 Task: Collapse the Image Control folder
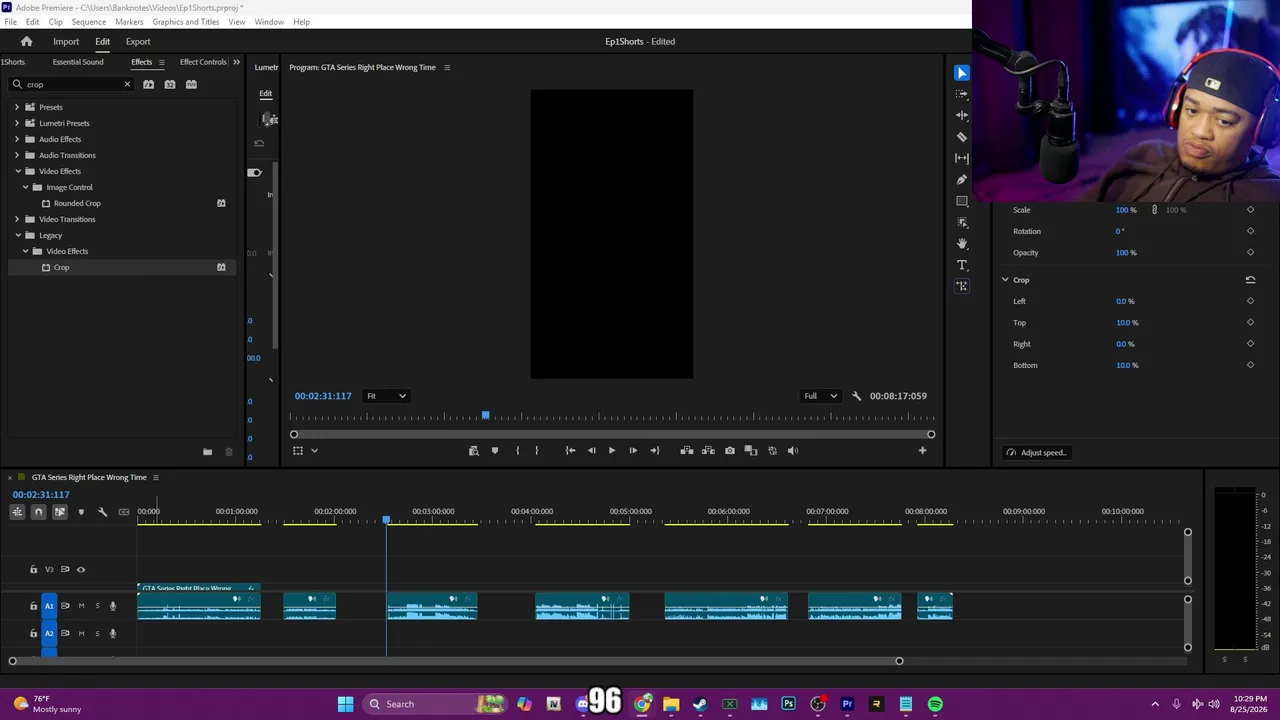(x=25, y=187)
